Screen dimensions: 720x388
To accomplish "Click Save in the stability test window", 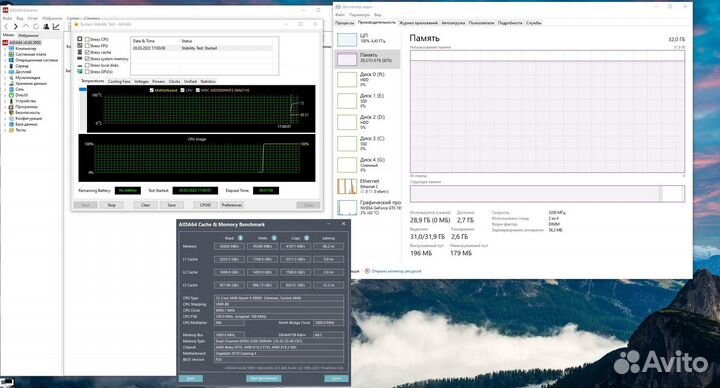I will pos(172,205).
